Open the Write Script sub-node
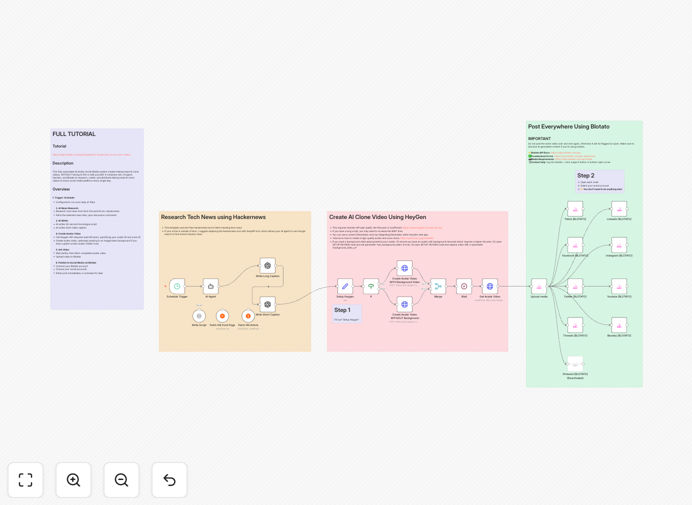The image size is (692, 505). 199,316
